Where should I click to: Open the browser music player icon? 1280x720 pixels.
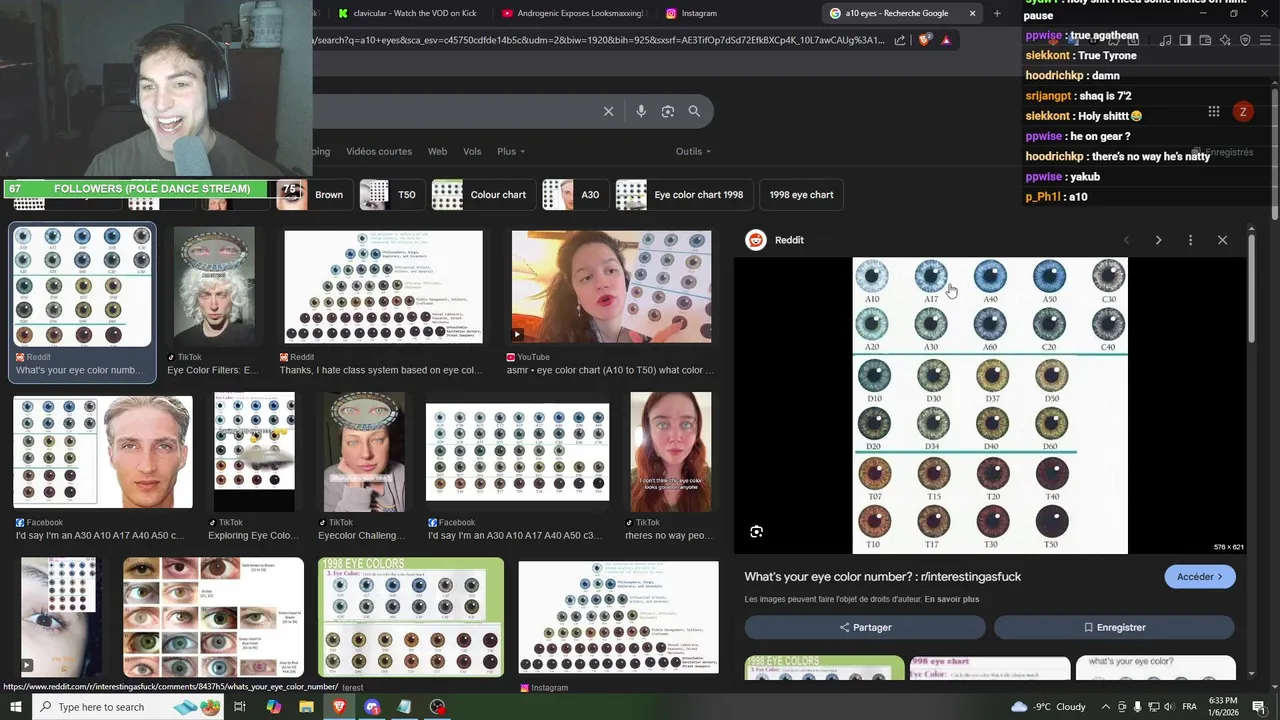(x=1165, y=40)
